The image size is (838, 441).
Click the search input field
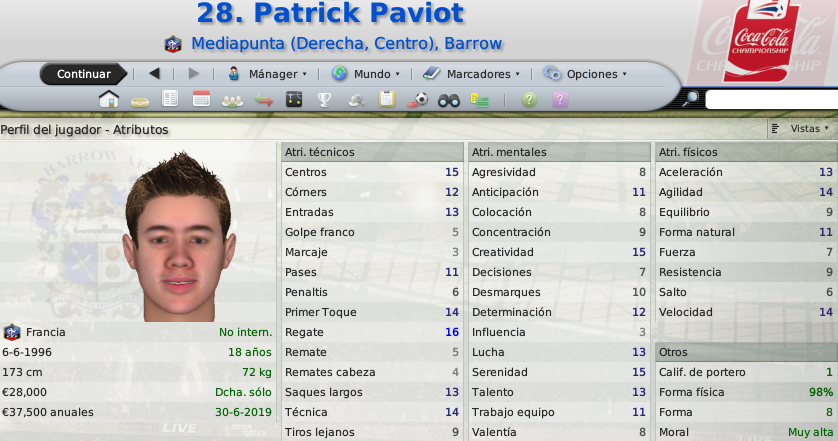[772, 99]
